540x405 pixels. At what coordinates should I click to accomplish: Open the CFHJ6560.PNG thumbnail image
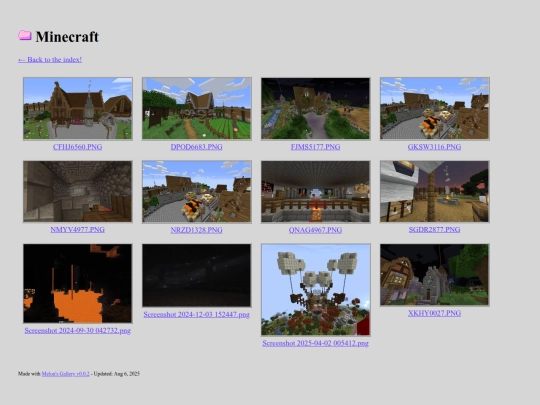78,108
